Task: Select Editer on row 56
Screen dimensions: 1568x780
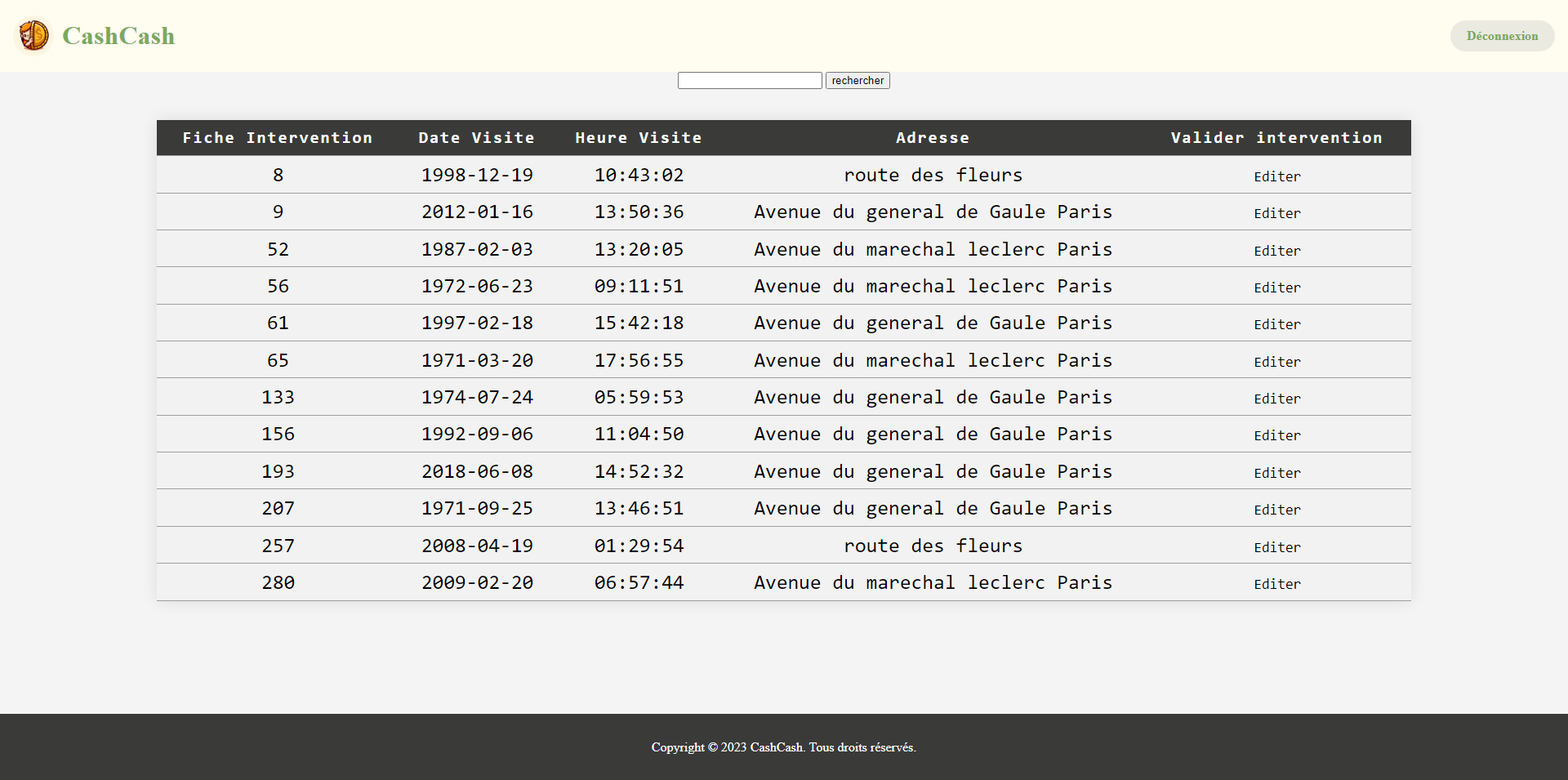Action: click(1276, 287)
